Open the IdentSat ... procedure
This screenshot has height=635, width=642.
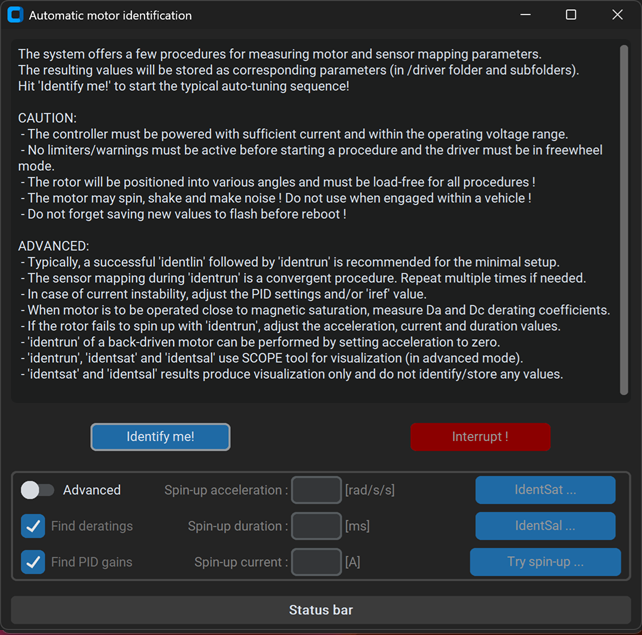545,490
